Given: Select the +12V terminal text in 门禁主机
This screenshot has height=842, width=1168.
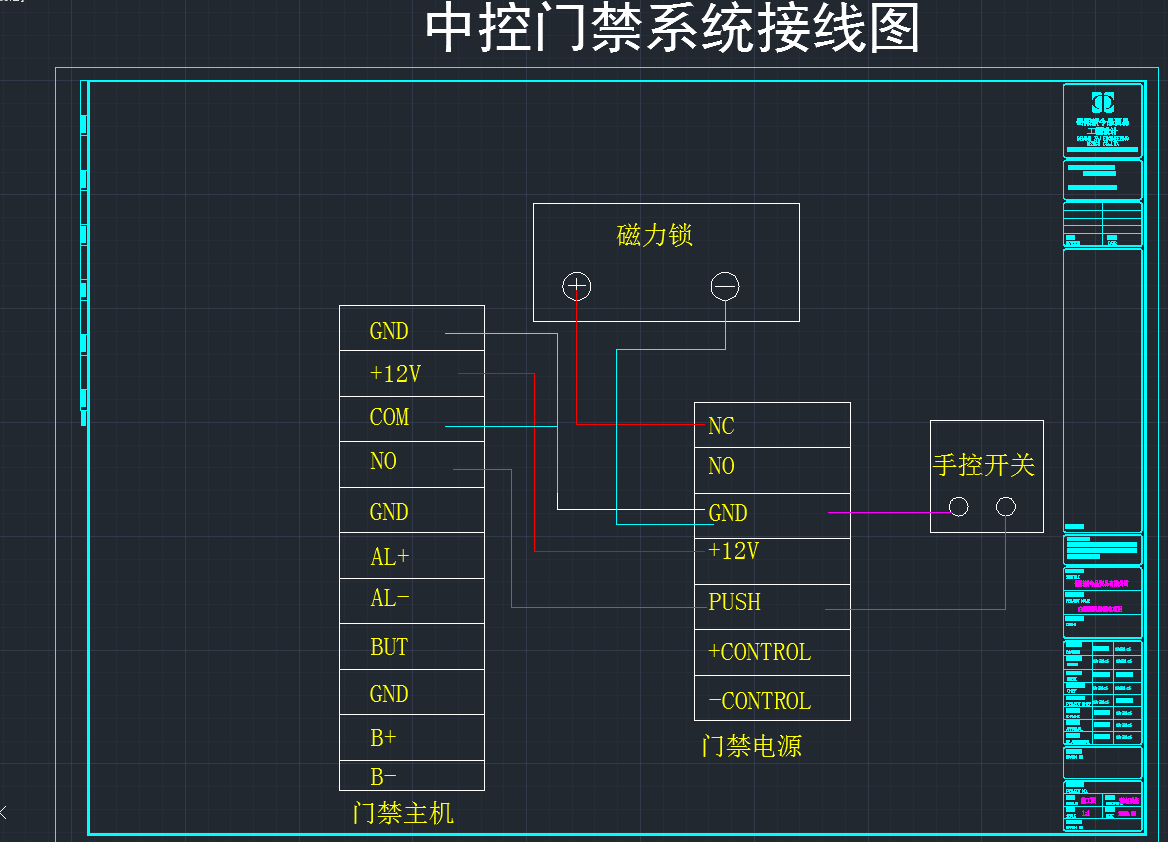Looking at the screenshot, I should click(396, 373).
